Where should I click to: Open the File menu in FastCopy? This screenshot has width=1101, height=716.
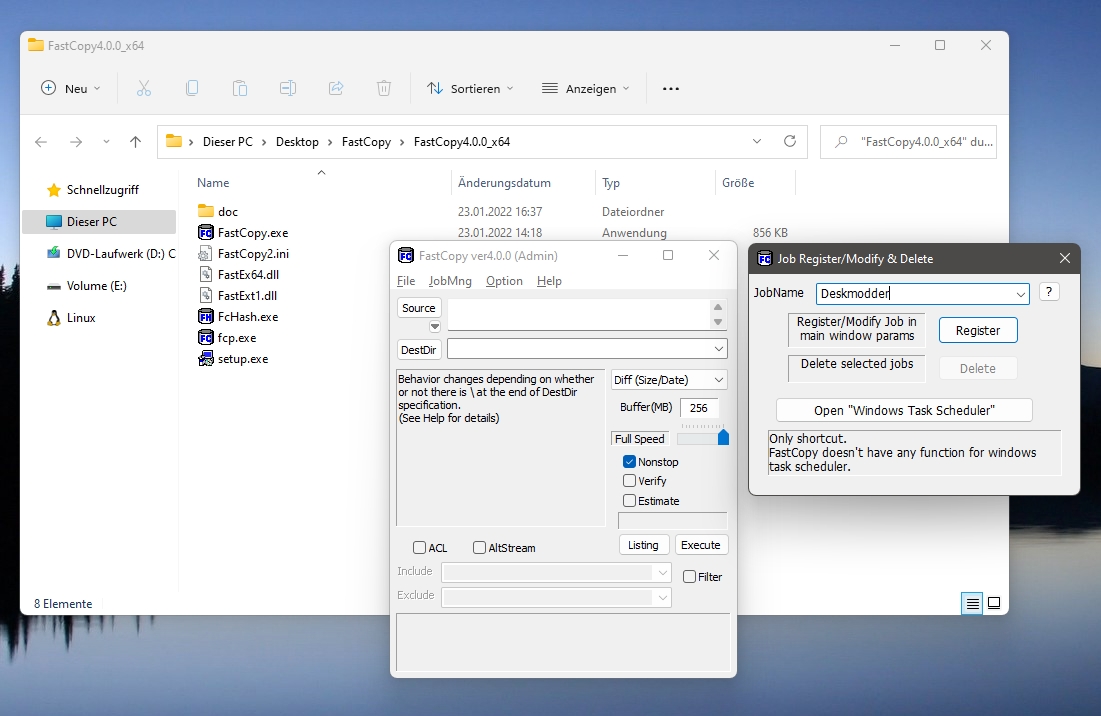[x=406, y=281]
